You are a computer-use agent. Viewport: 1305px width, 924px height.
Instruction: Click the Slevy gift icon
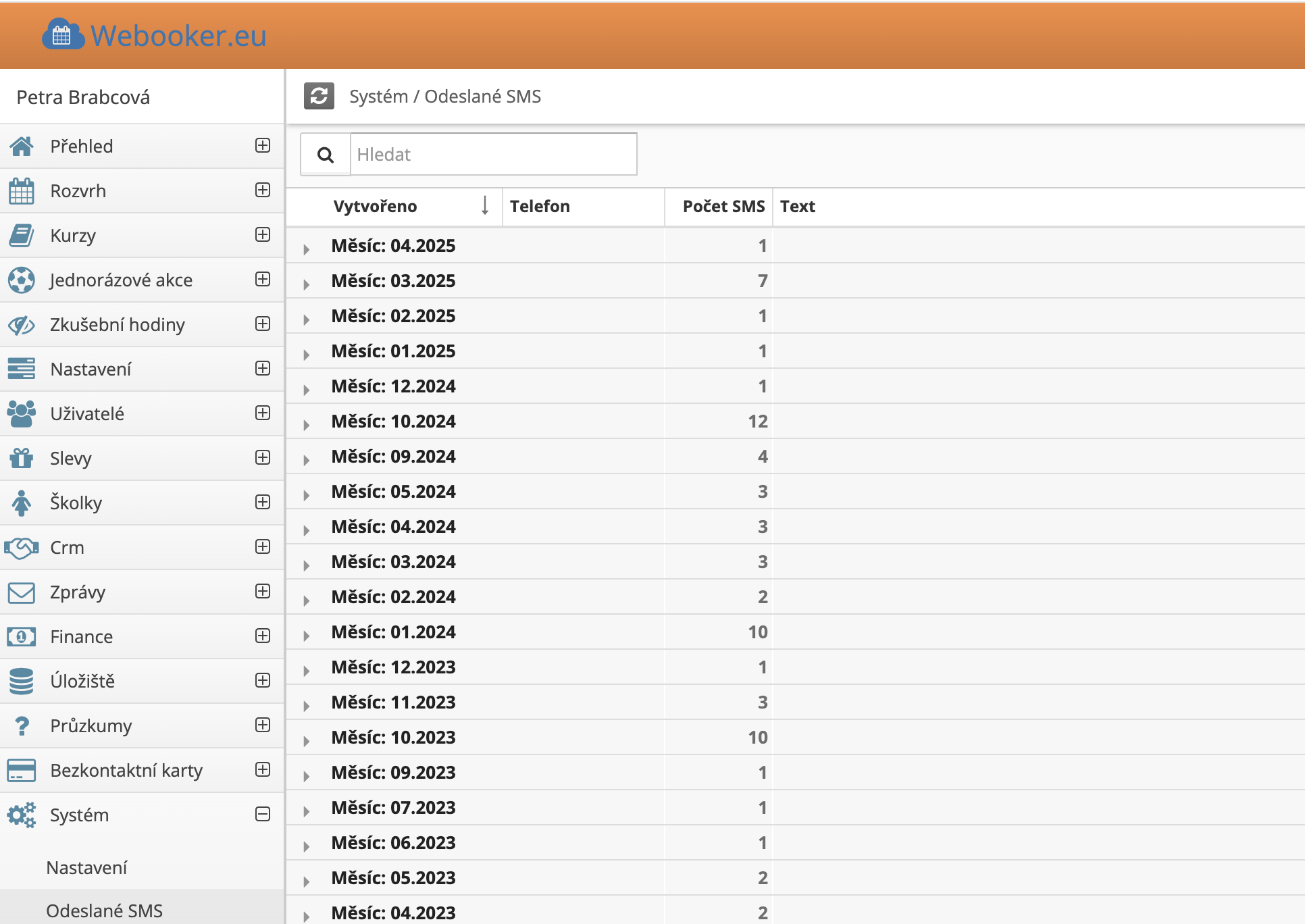coord(22,458)
